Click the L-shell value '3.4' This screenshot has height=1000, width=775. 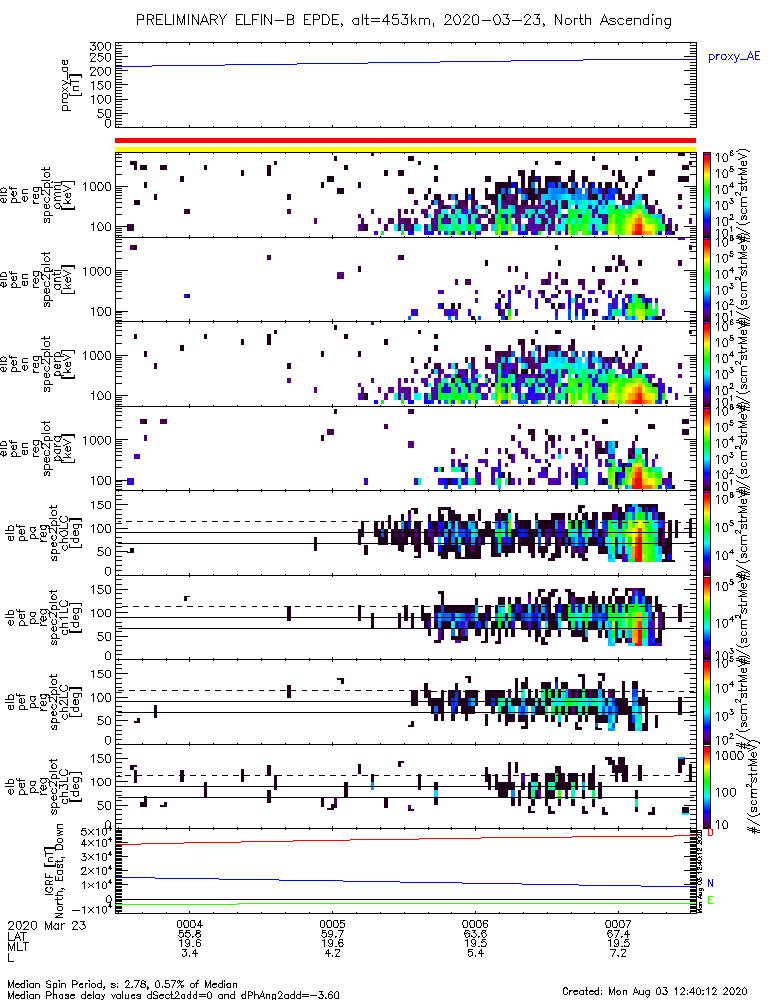coord(189,953)
